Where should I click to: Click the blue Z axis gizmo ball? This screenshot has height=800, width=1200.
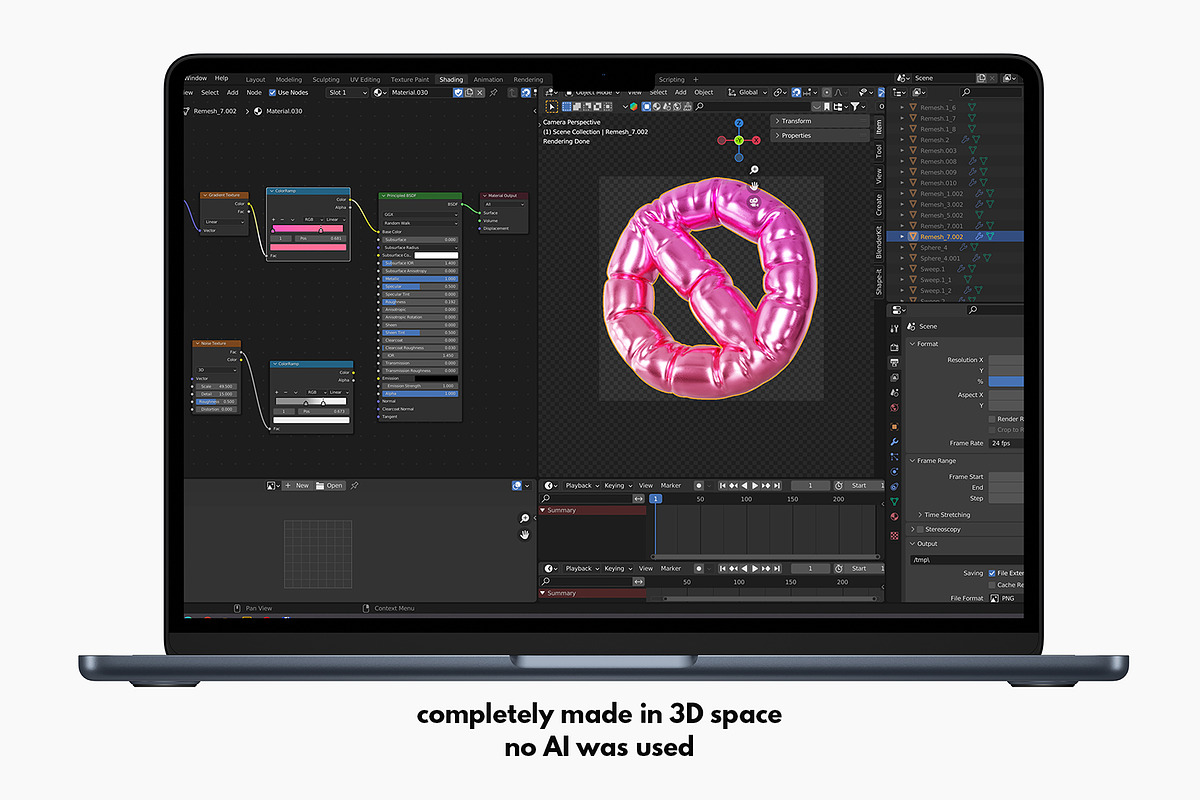pyautogui.click(x=739, y=123)
